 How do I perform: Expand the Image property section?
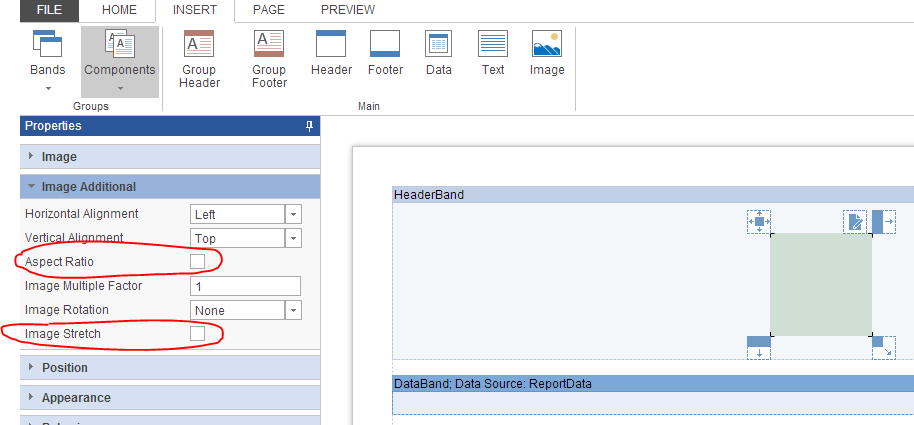[170, 157]
